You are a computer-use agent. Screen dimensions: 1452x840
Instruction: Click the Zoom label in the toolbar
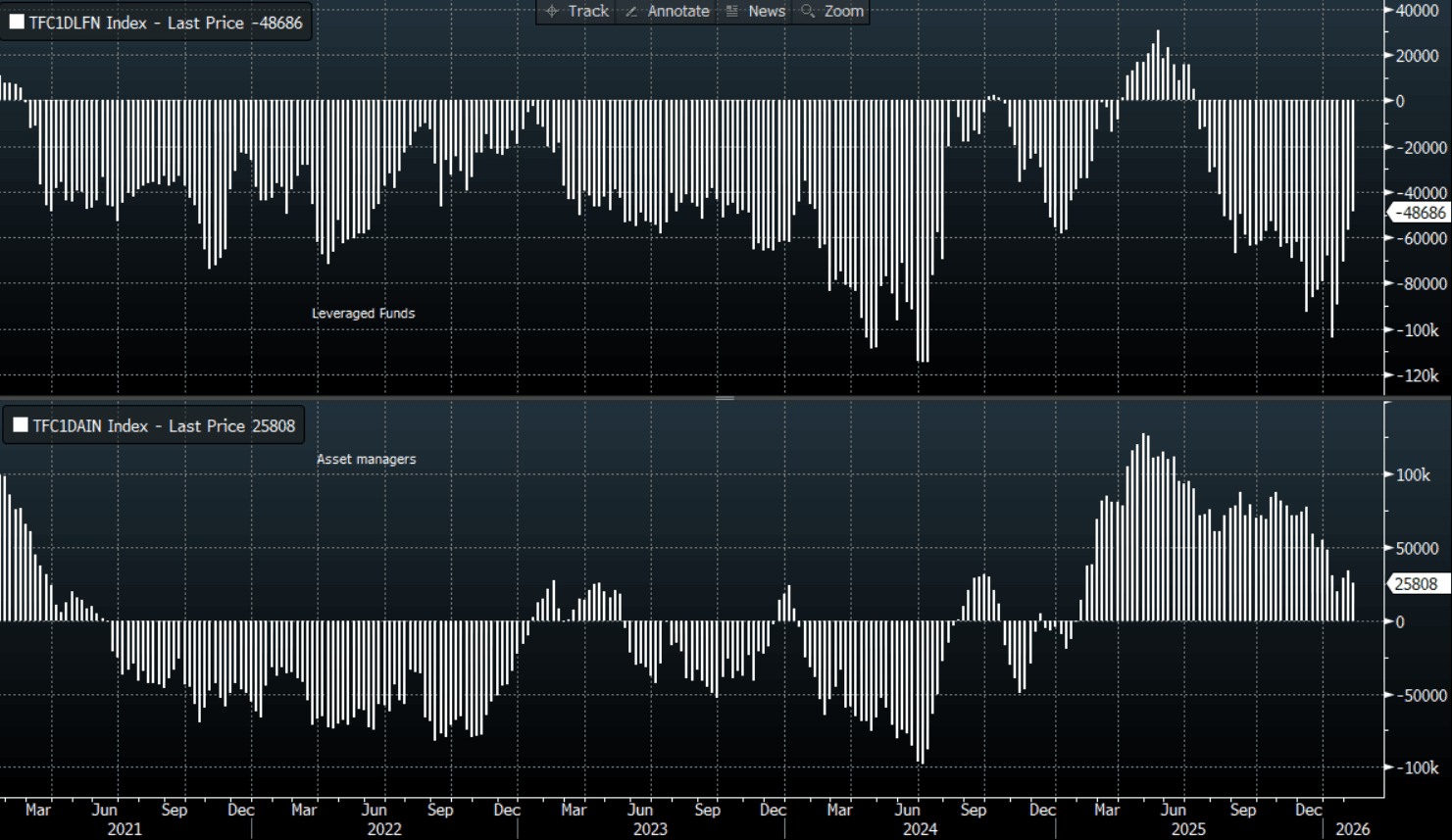[843, 11]
